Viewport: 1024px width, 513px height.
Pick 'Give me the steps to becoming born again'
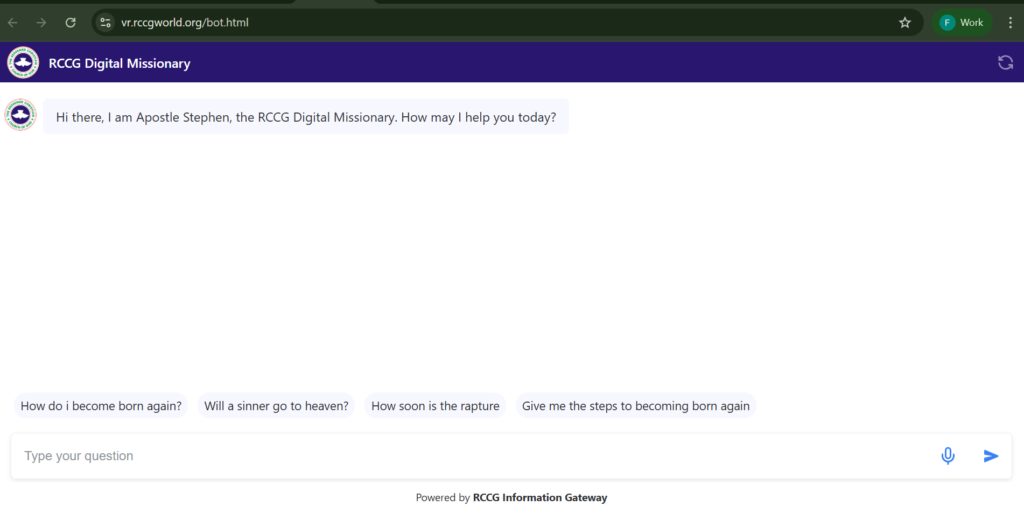635,406
